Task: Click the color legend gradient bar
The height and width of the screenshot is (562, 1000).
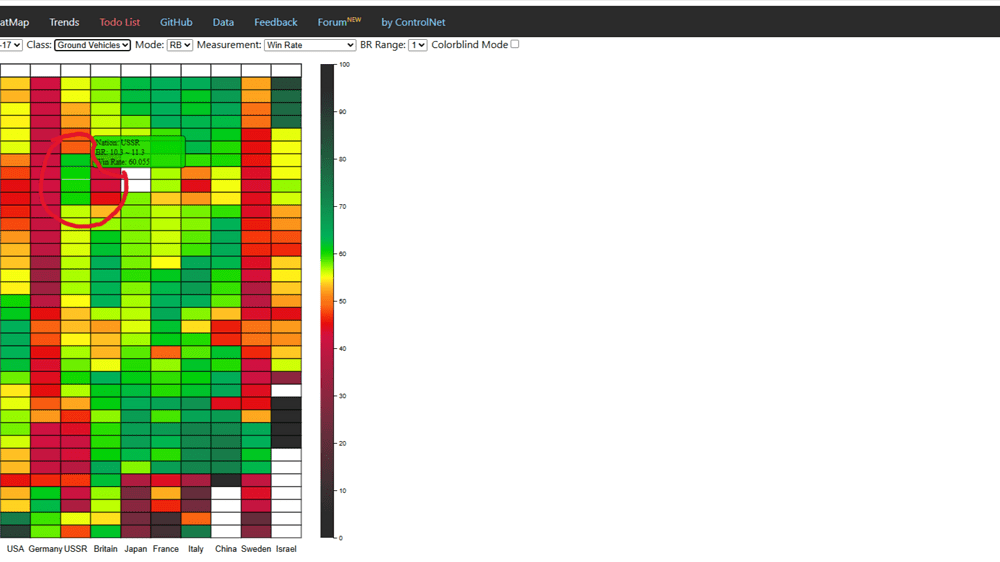Action: coord(328,300)
